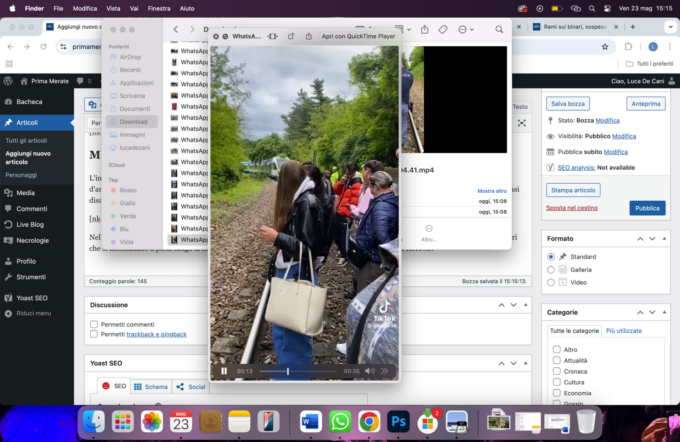
Task: Select Recenti in Finder sidebar
Action: (131, 70)
